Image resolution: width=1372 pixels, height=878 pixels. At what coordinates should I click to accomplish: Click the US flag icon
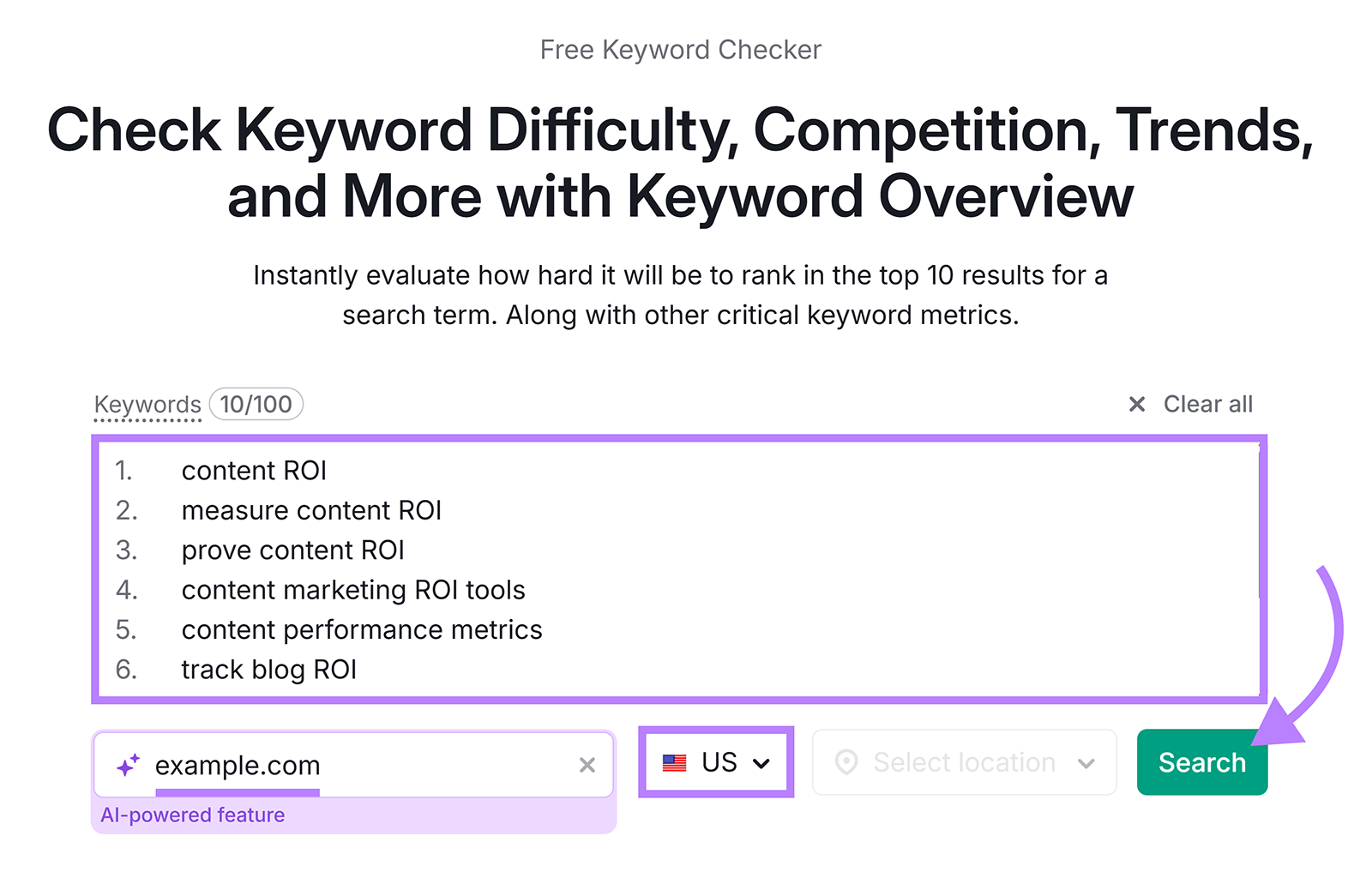pos(676,761)
